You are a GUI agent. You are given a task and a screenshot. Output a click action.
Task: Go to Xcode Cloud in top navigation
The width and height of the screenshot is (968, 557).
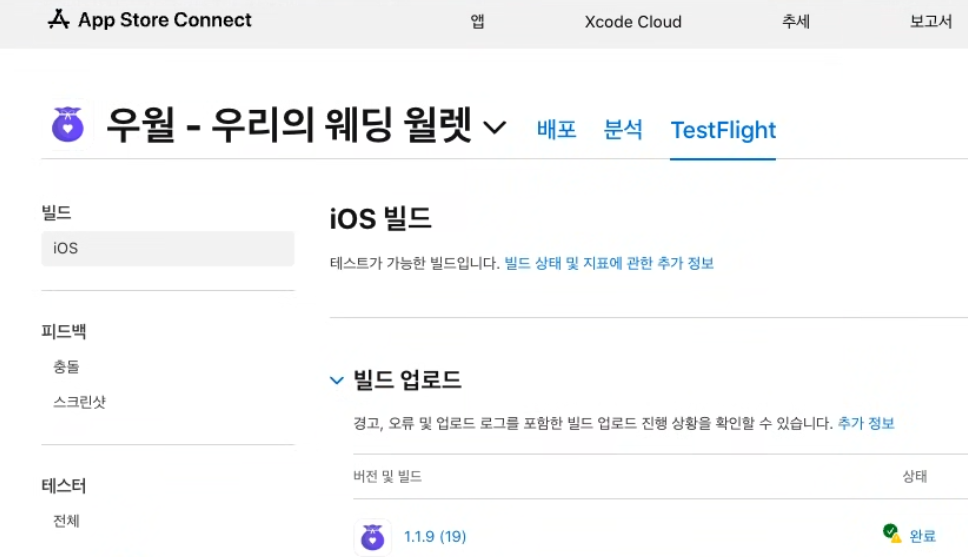pos(633,22)
